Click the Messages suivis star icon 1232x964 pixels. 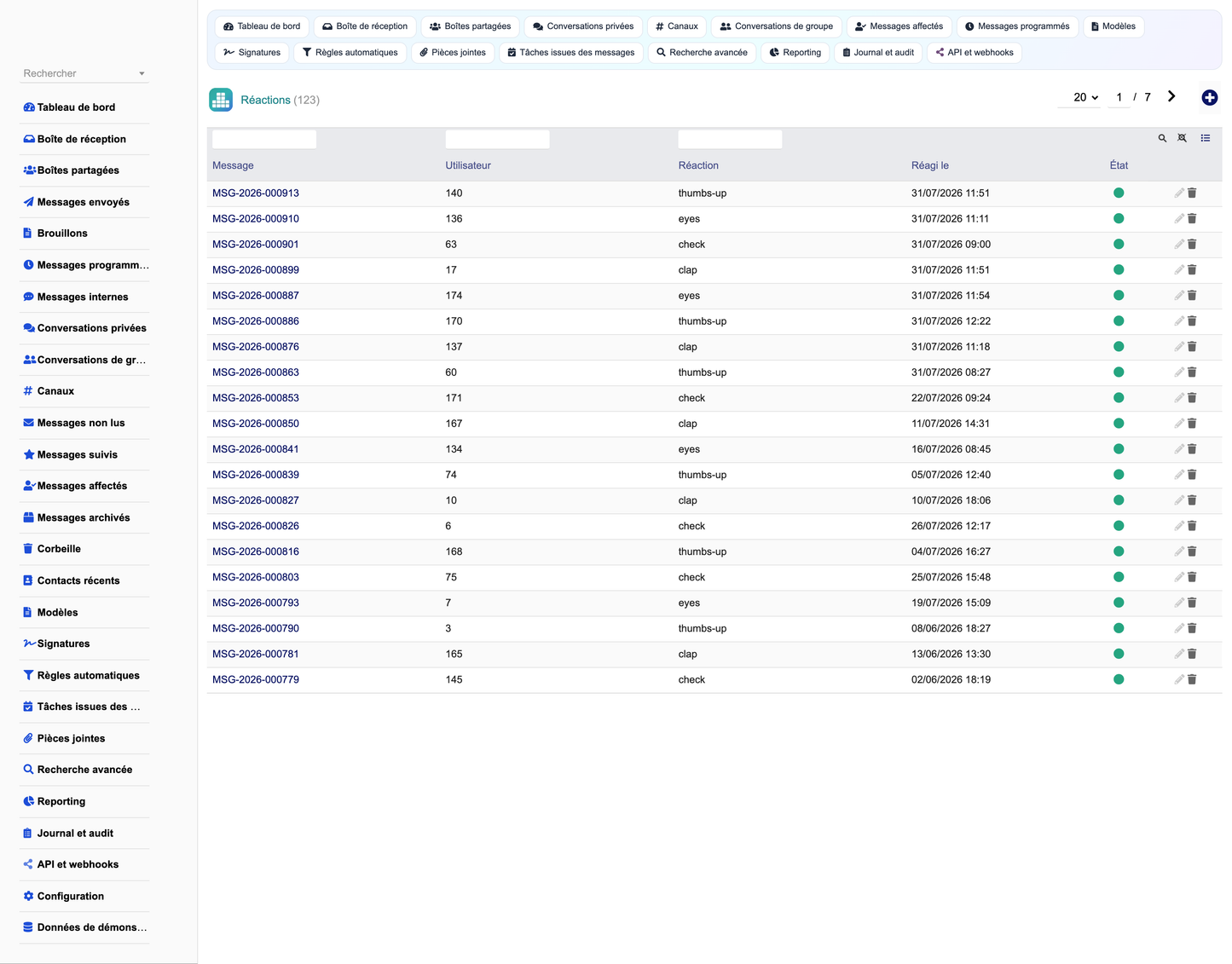[x=29, y=454]
